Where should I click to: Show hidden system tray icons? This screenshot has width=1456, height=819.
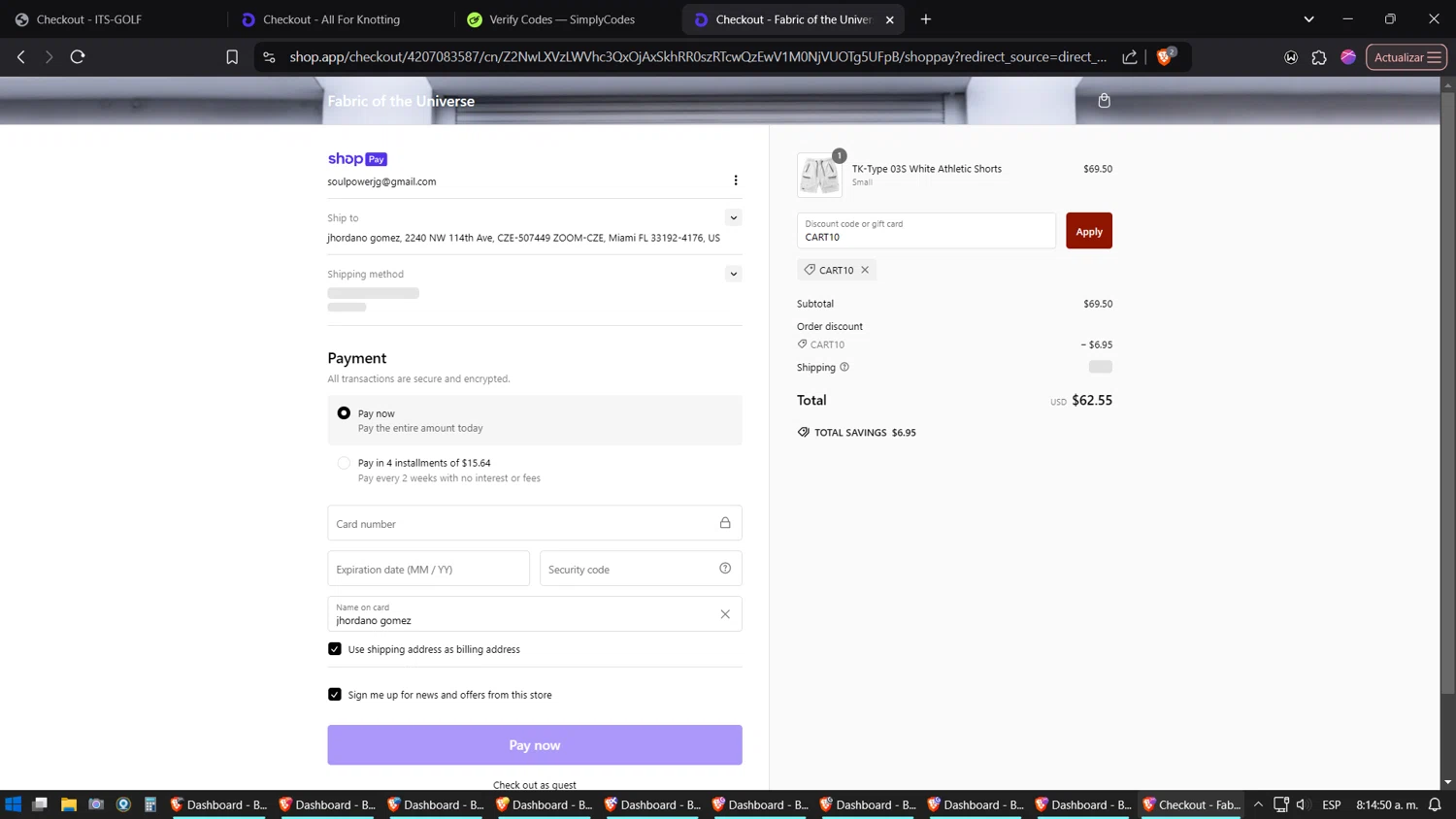coord(1258,804)
